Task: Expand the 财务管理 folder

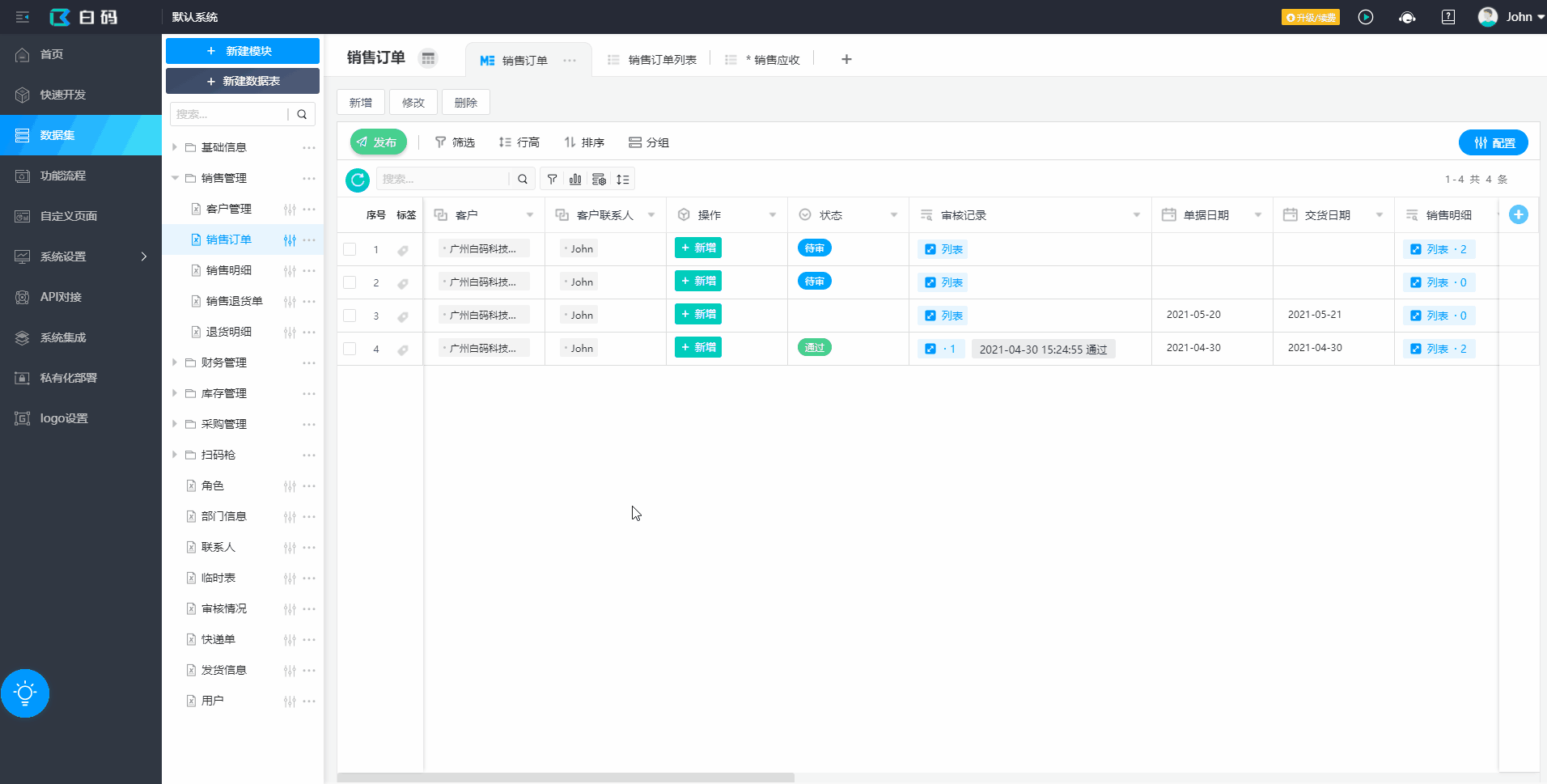Action: click(x=175, y=362)
